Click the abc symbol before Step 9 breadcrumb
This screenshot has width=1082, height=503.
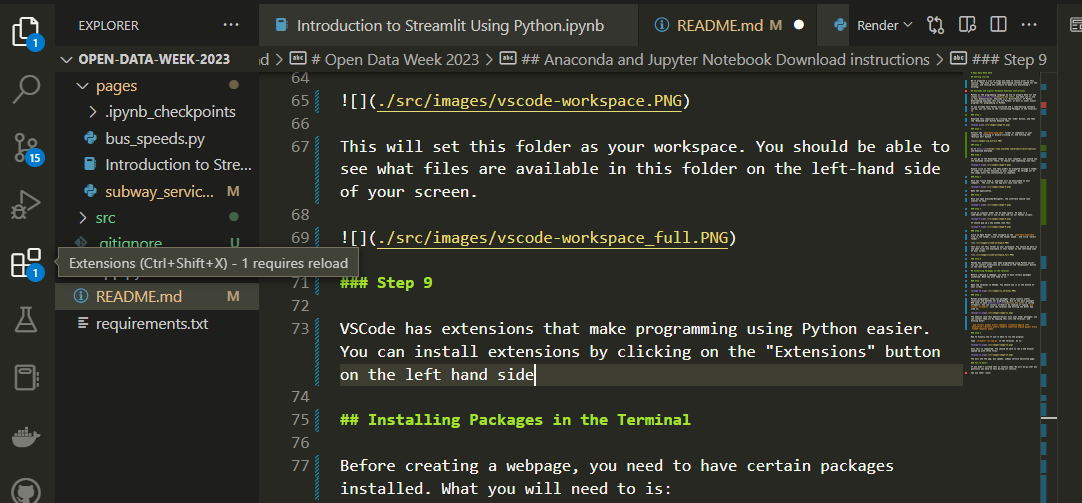pos(959,59)
